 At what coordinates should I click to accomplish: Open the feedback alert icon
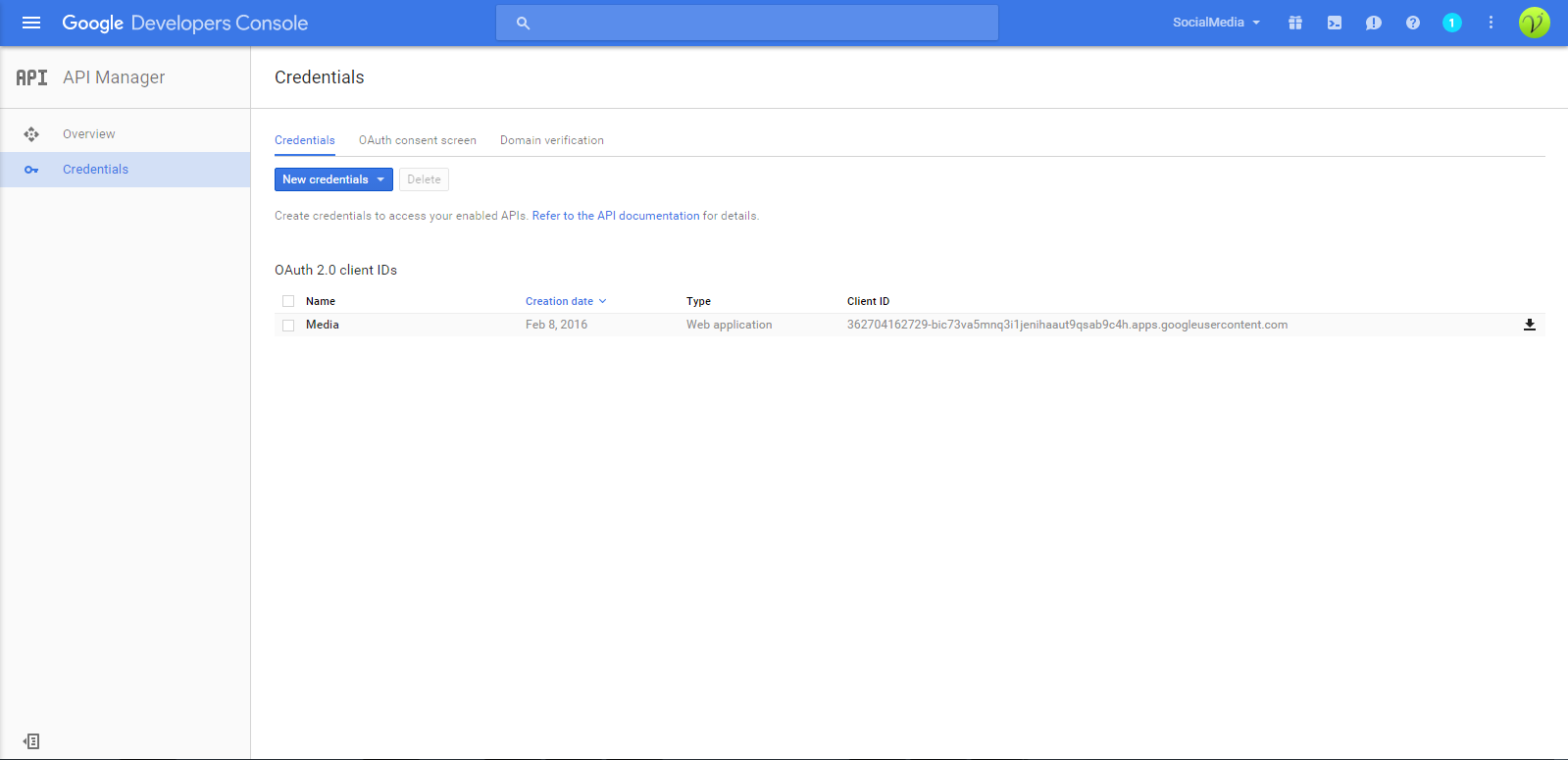pos(1374,23)
